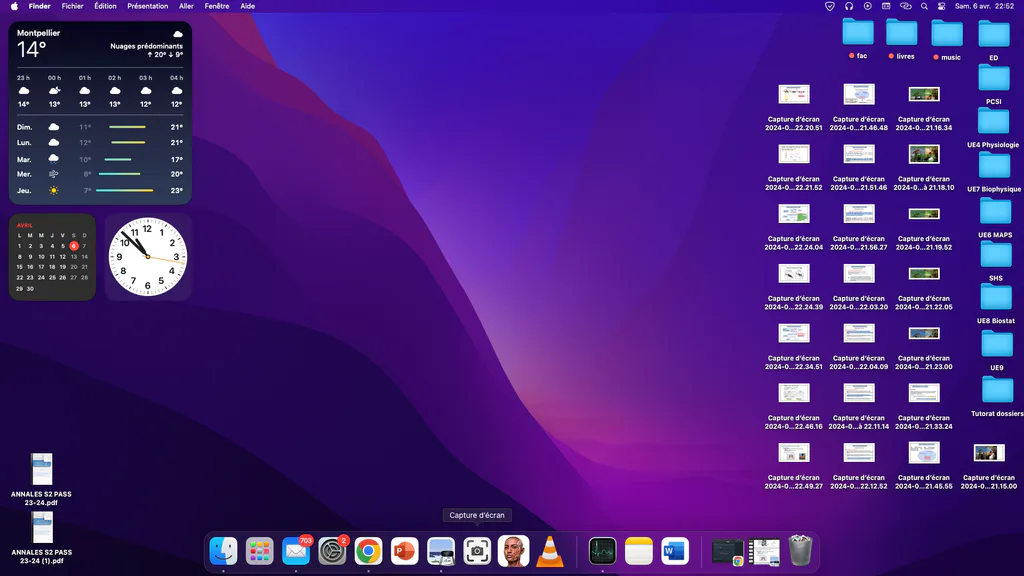Open Finder from the Dock

(223, 551)
